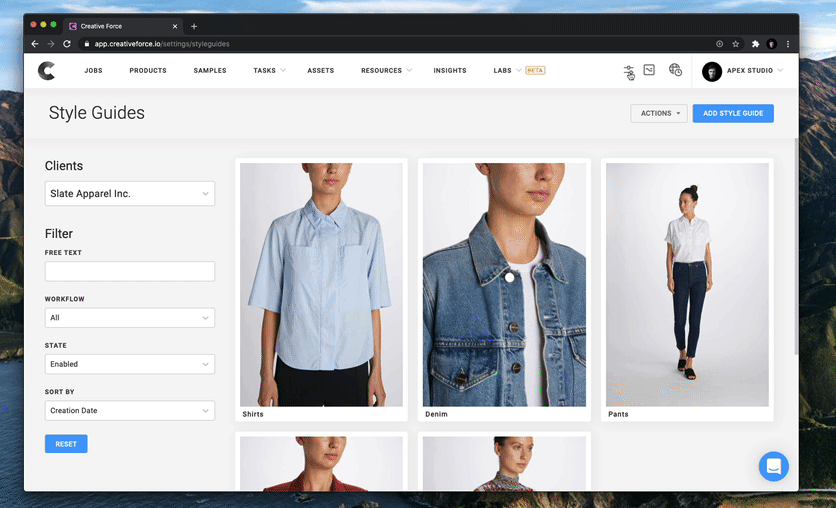The height and width of the screenshot is (508, 836).
Task: Open the Pants style guide thumbnail
Action: pyautogui.click(x=687, y=285)
